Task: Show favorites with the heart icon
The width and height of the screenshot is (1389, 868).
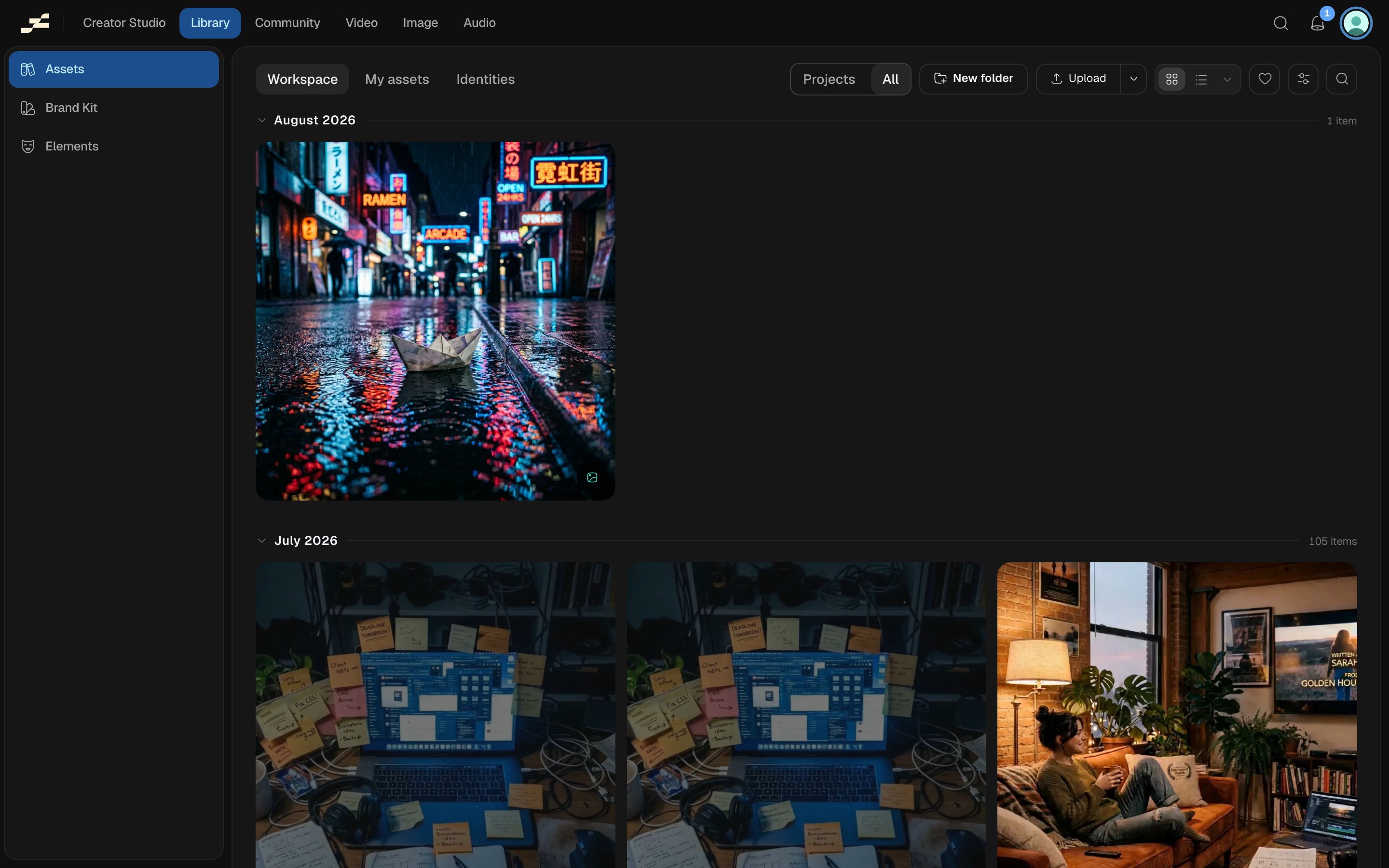Action: pos(1265,79)
